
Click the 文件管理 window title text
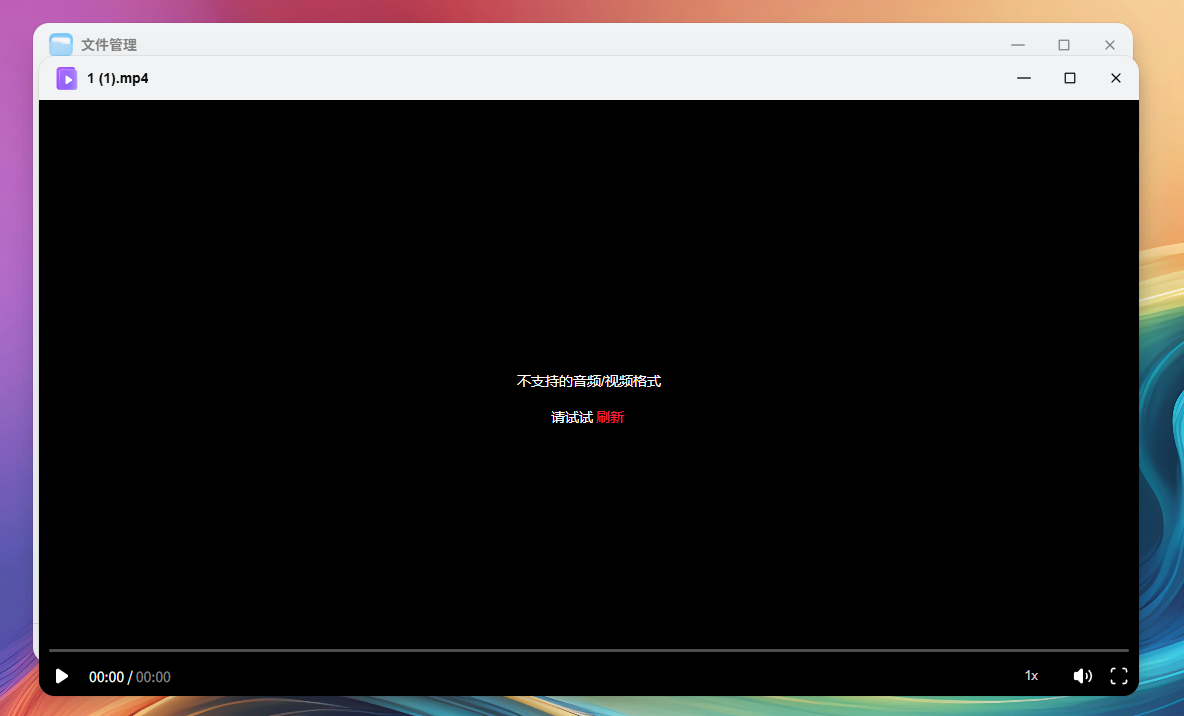(109, 45)
